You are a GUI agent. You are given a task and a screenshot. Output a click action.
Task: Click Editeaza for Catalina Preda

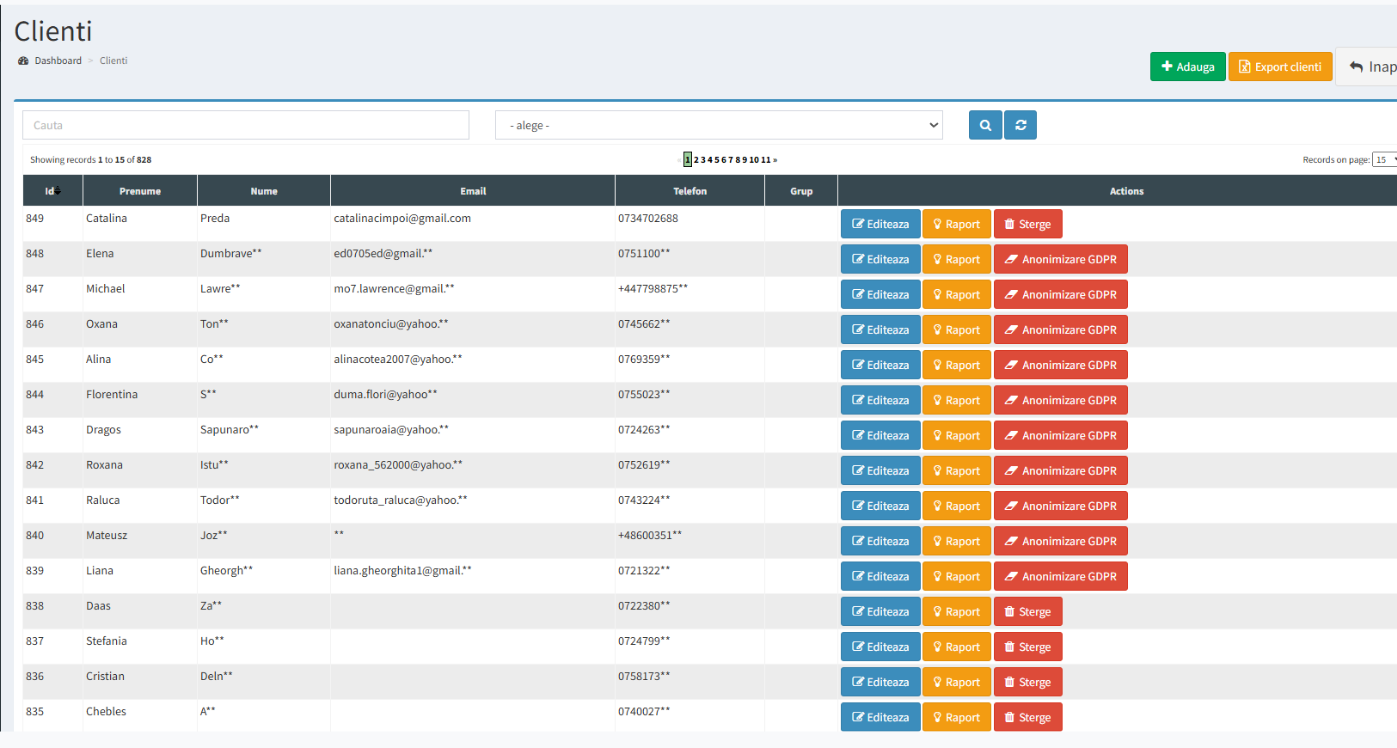tap(880, 224)
